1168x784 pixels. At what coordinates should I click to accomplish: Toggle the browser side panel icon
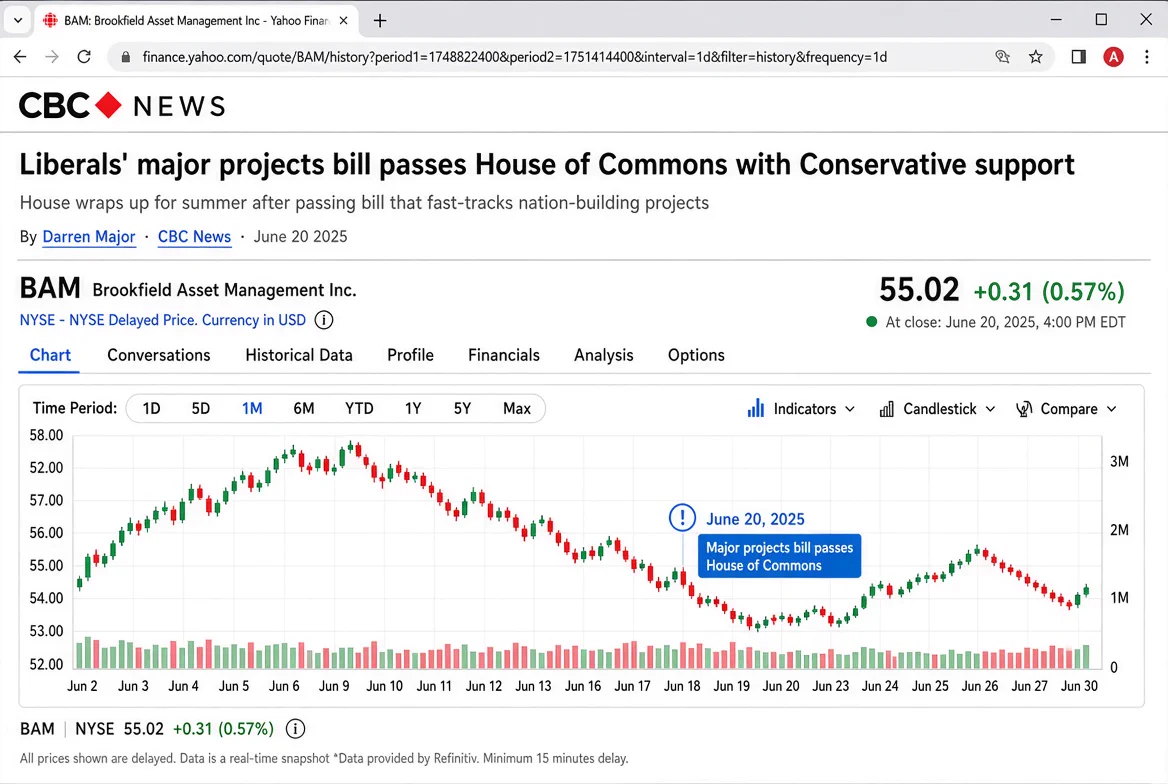[x=1078, y=57]
